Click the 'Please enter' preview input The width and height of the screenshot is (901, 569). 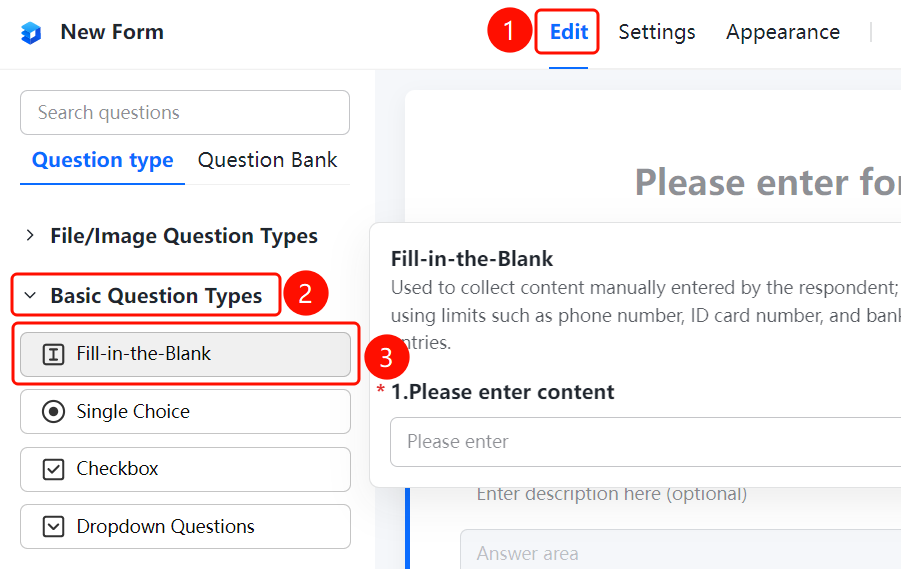(645, 442)
